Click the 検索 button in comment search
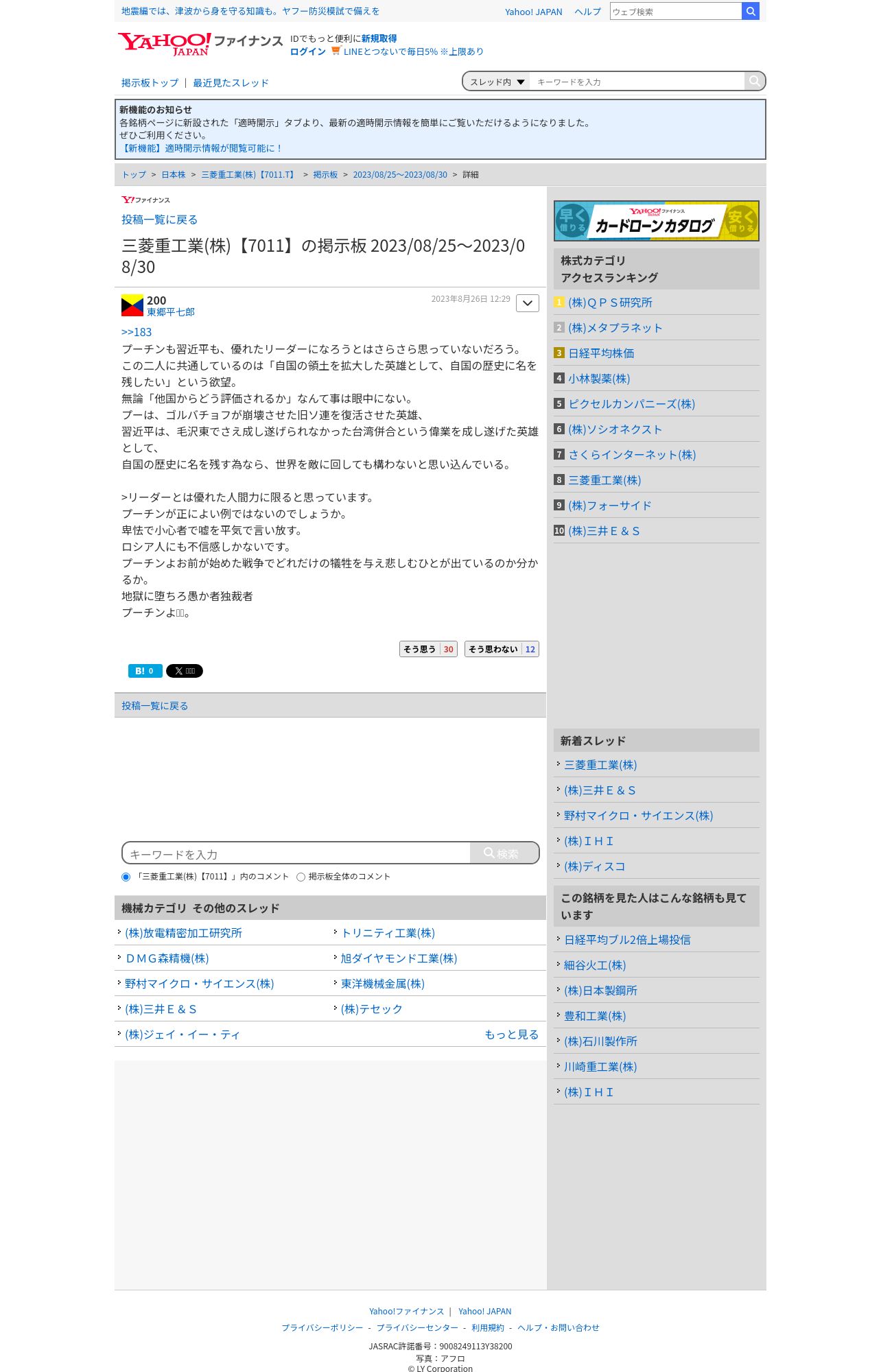 (504, 853)
